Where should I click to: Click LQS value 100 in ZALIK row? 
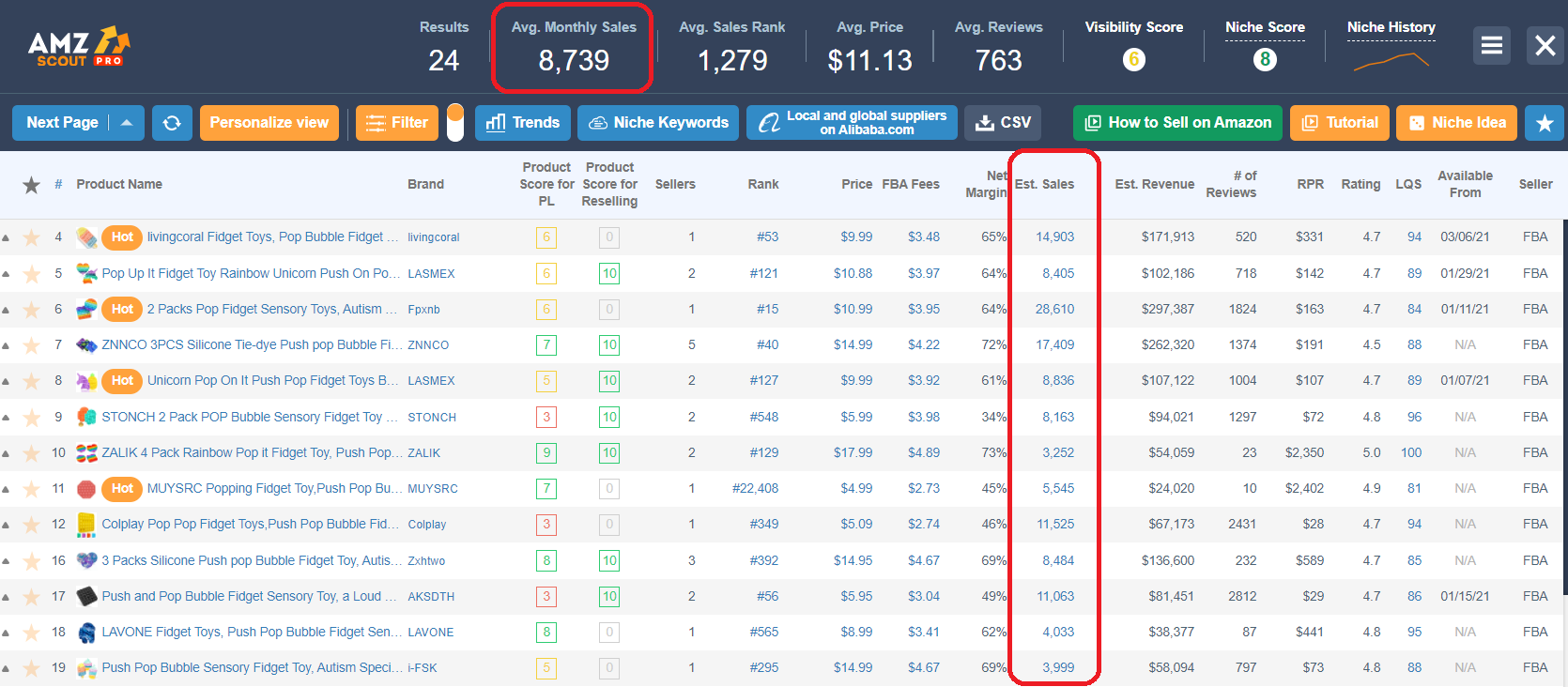click(1411, 453)
